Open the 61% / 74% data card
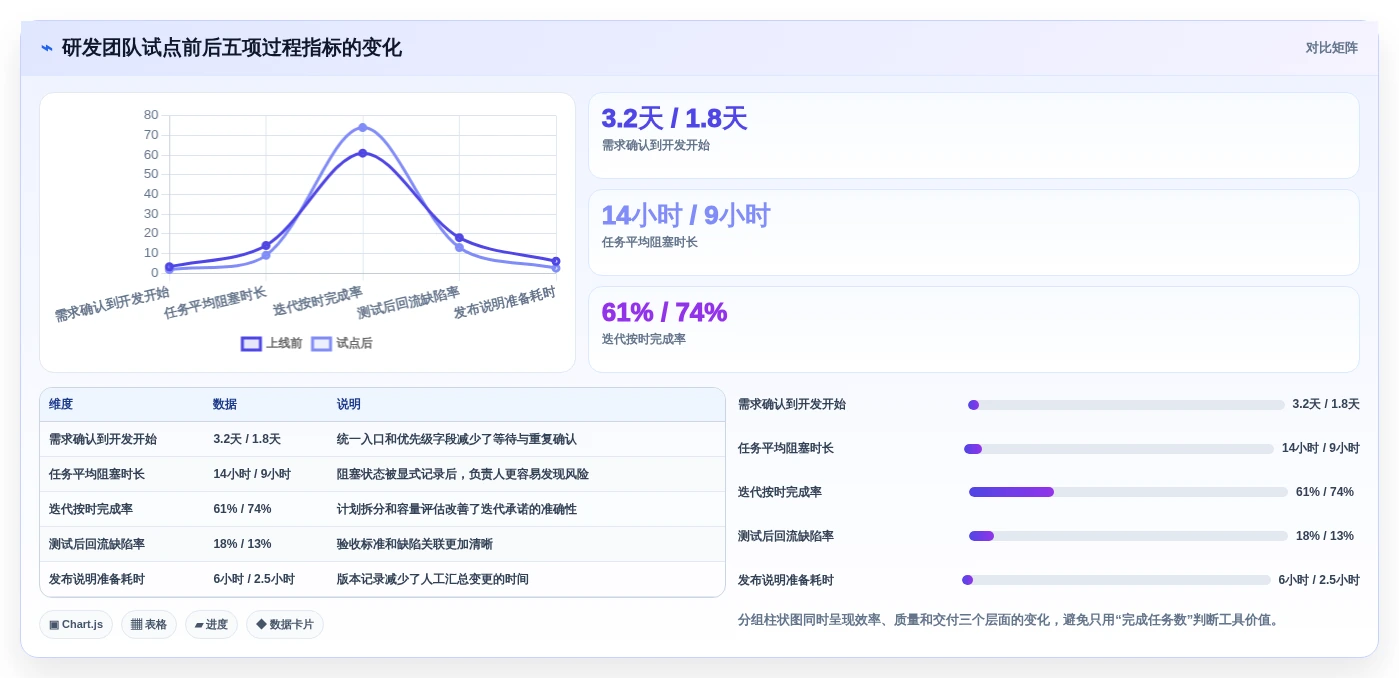 click(974, 330)
